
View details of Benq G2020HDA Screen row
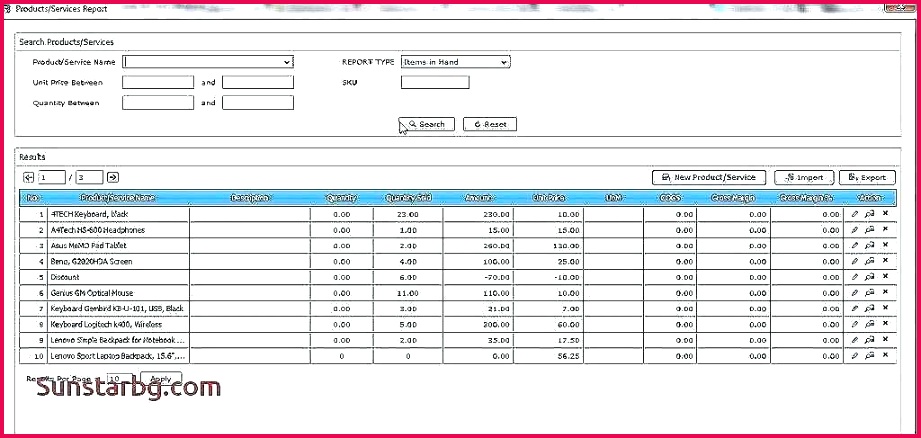point(870,261)
